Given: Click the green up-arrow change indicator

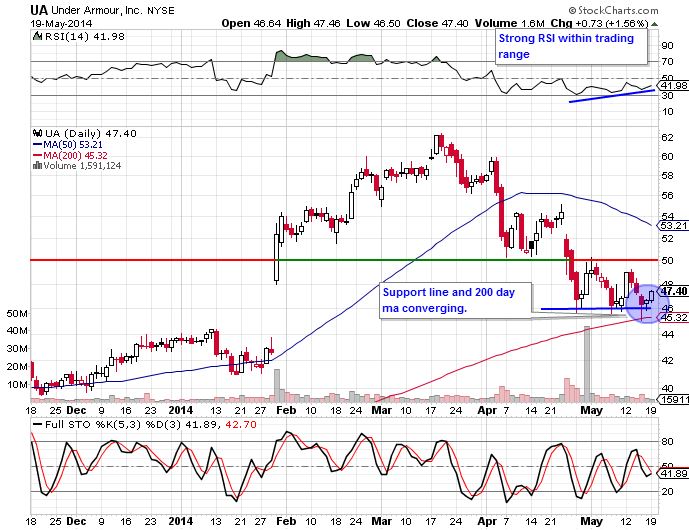Looking at the screenshot, I should click(x=655, y=24).
